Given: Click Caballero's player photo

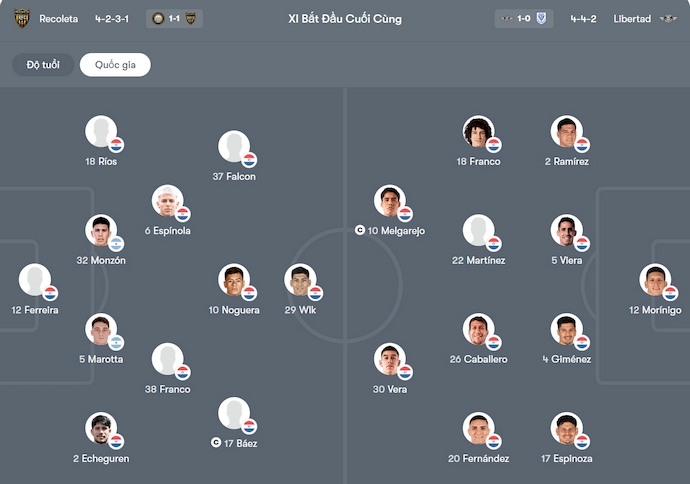Looking at the screenshot, I should (x=477, y=329).
